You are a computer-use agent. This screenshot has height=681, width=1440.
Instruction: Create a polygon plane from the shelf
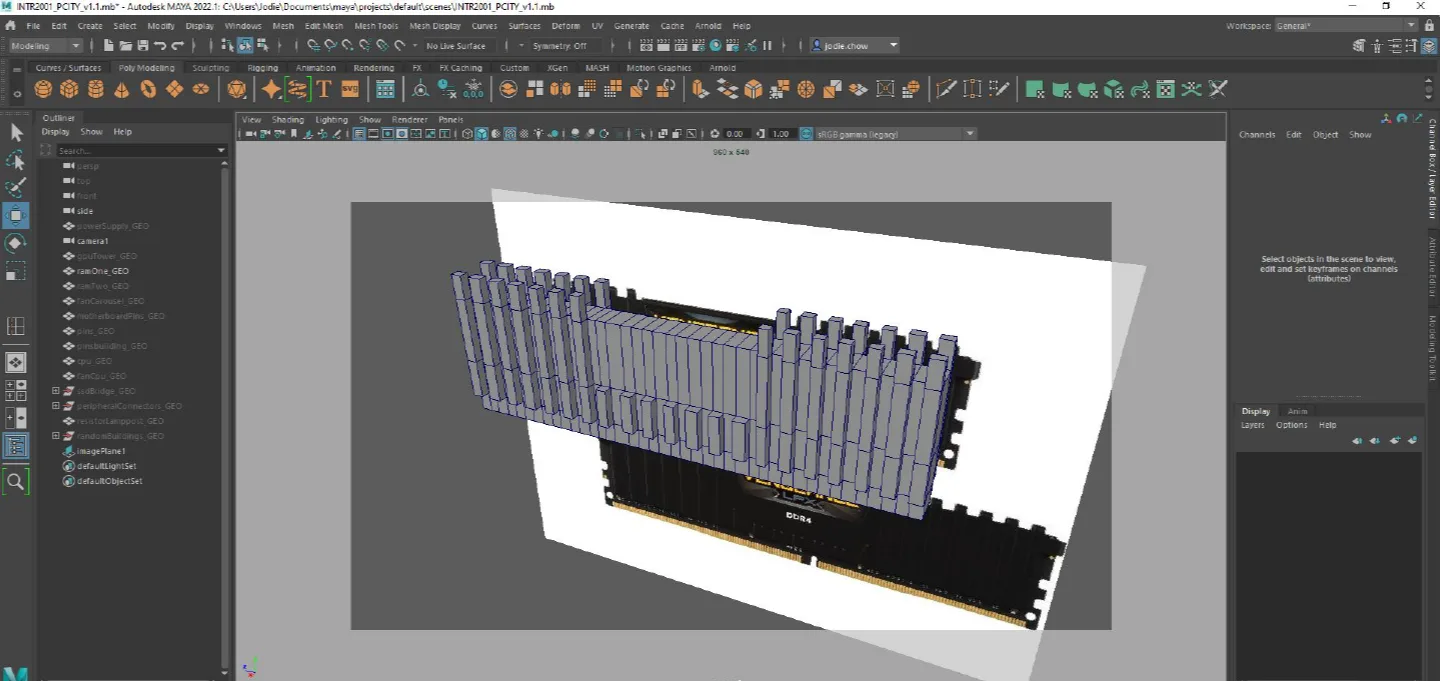point(174,89)
